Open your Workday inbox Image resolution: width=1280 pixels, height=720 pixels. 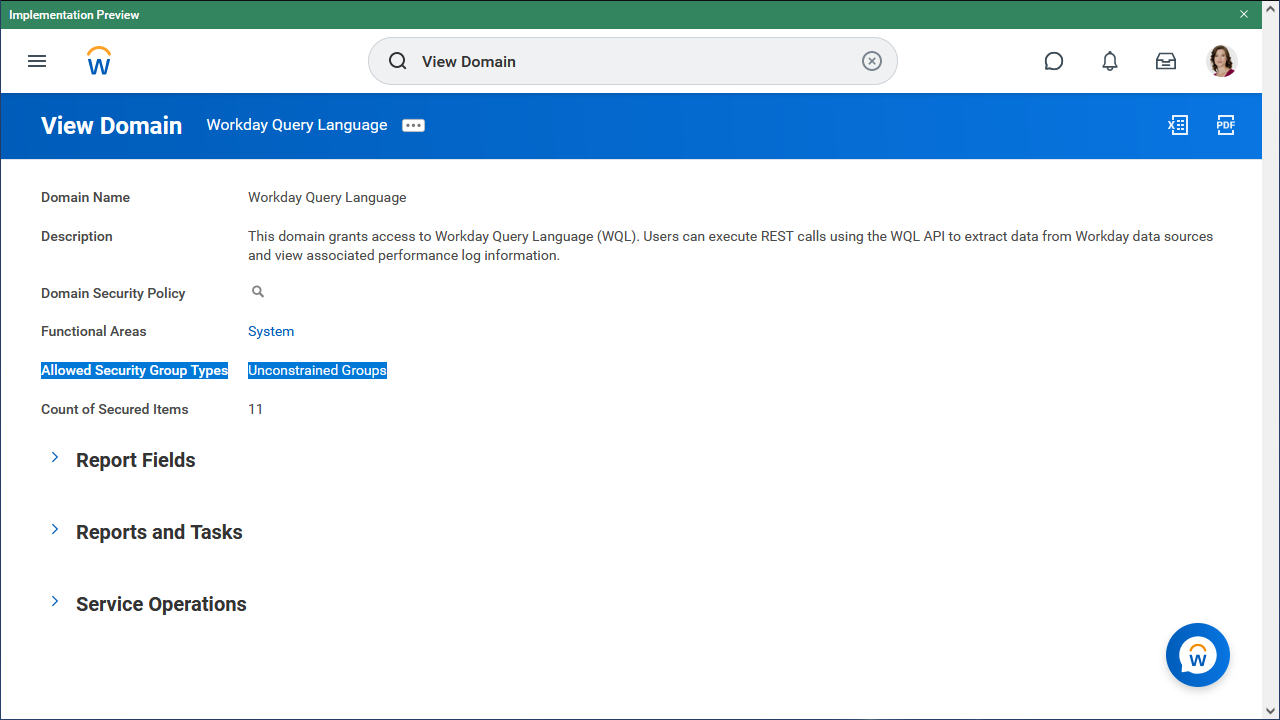click(x=1166, y=61)
